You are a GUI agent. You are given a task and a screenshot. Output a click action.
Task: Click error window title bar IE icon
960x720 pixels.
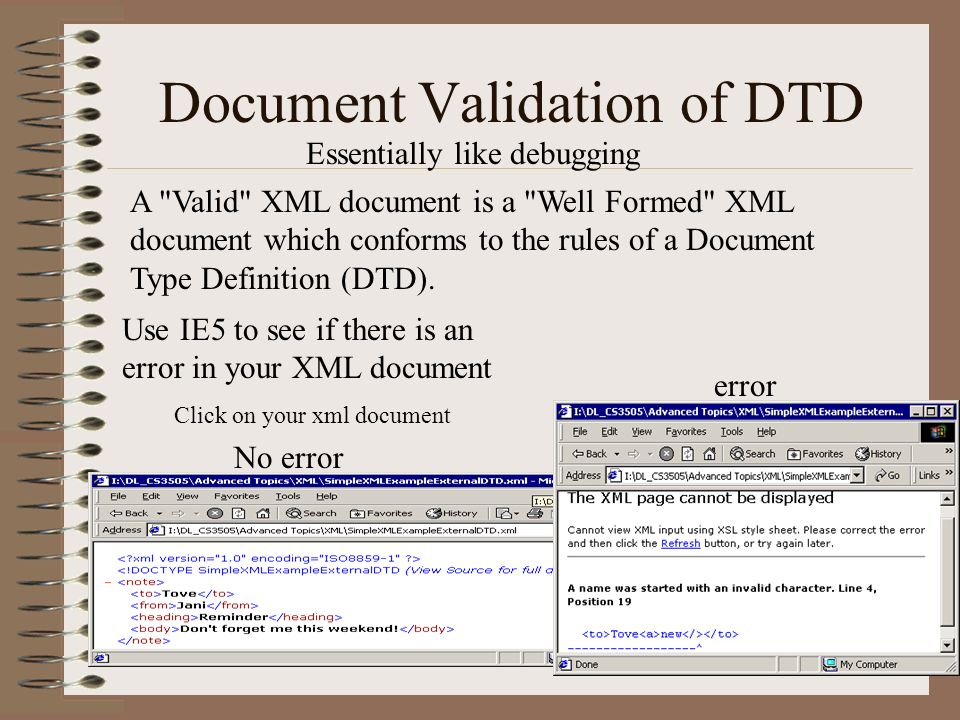[x=565, y=411]
